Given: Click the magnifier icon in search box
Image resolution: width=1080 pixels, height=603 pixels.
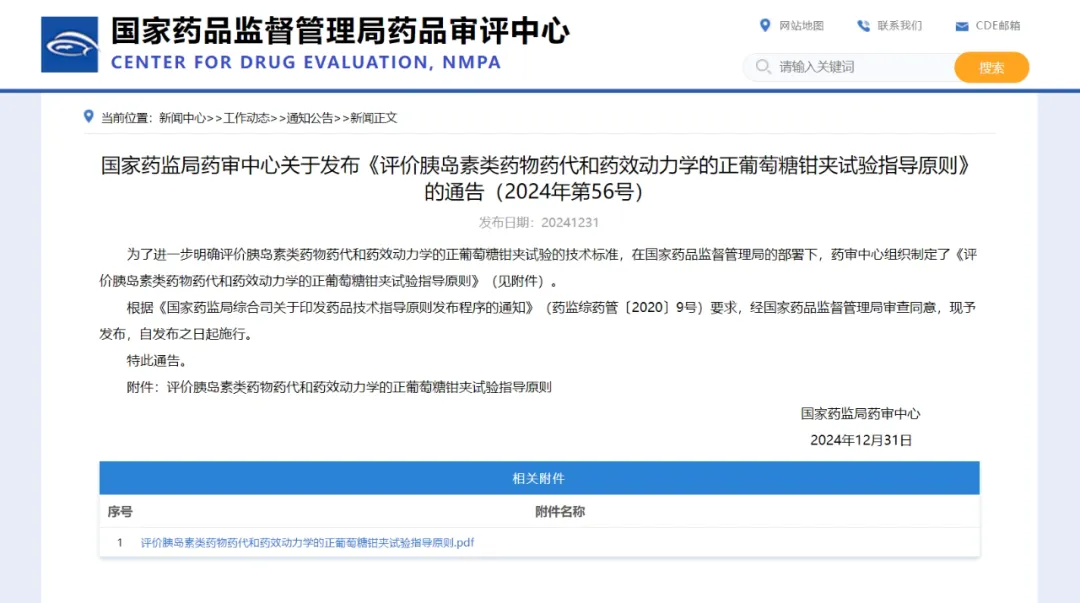Looking at the screenshot, I should point(763,67).
